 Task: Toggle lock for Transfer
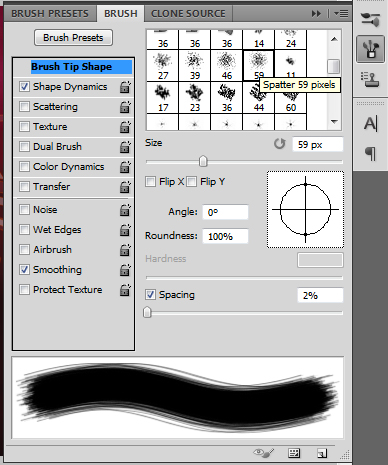coord(125,187)
